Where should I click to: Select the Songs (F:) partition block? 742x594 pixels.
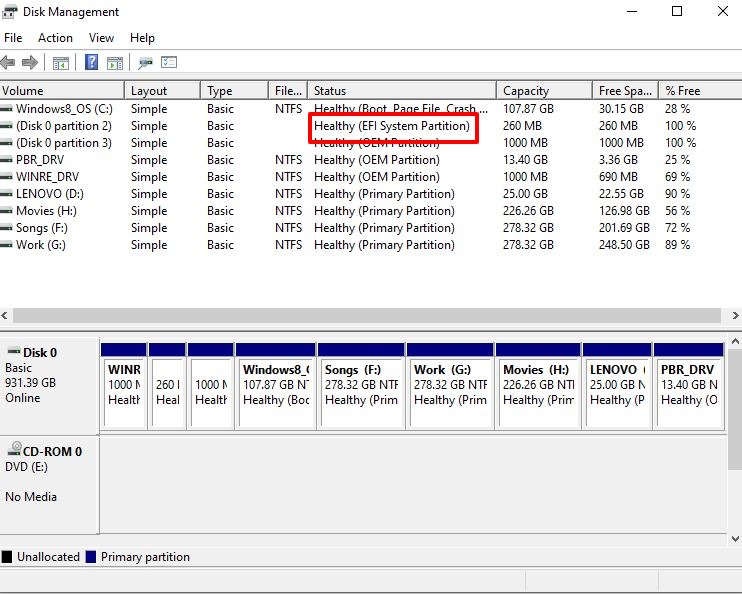click(361, 385)
